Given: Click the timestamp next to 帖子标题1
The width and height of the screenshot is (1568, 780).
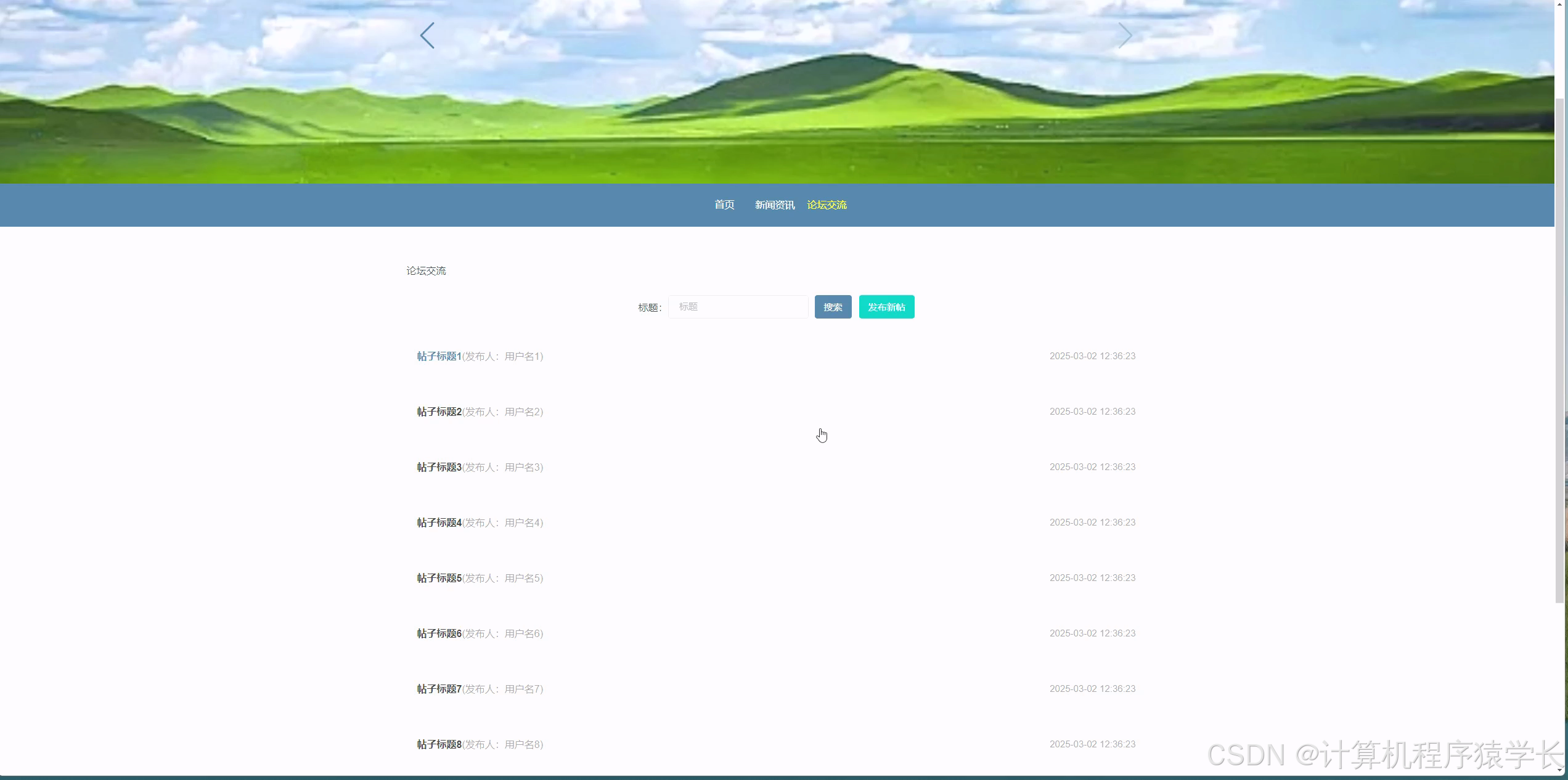Looking at the screenshot, I should [1092, 355].
